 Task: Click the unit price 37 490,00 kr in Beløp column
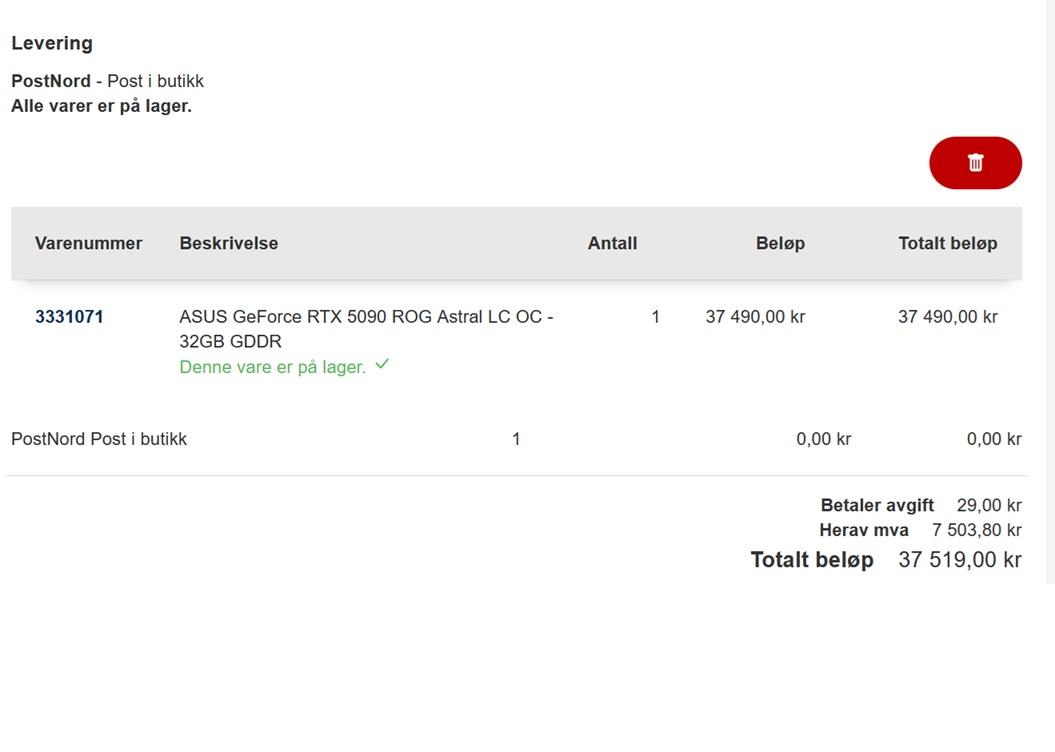pyautogui.click(x=755, y=317)
